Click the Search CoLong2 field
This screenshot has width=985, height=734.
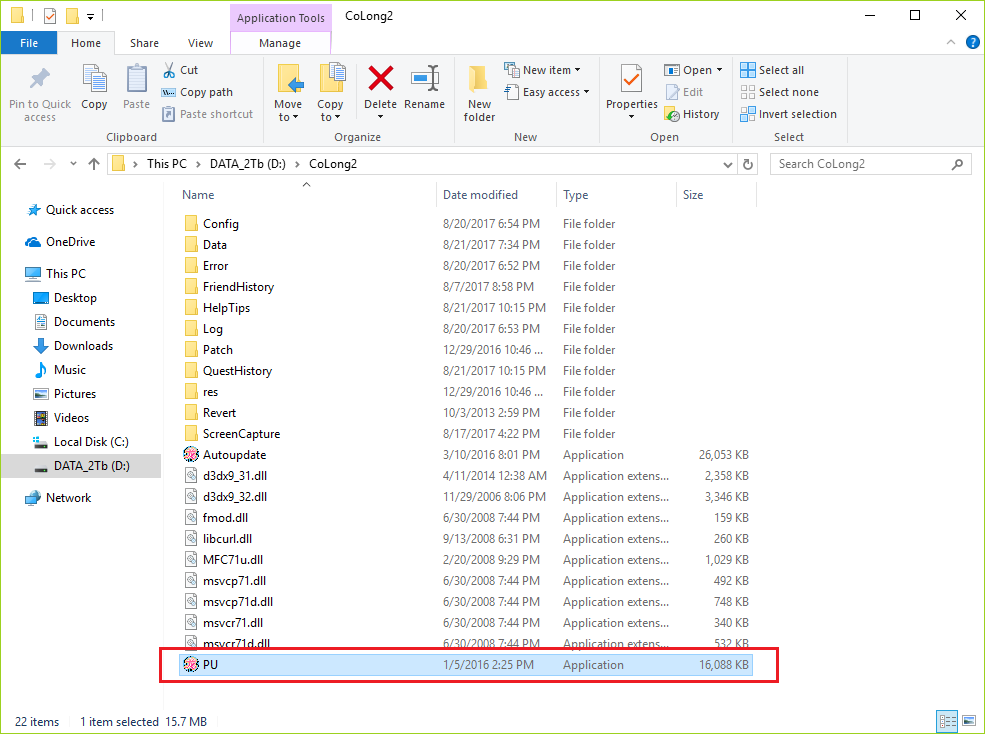[x=870, y=164]
